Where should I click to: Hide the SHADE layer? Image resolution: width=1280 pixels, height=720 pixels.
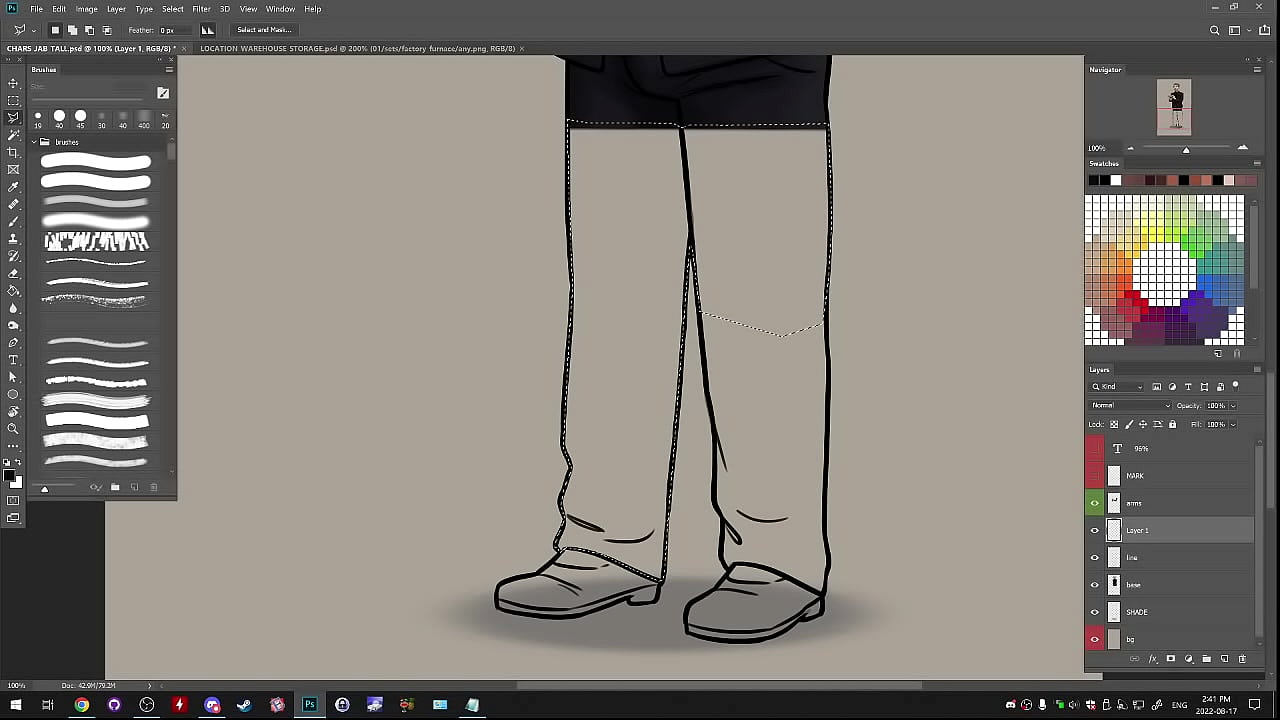(1094, 612)
